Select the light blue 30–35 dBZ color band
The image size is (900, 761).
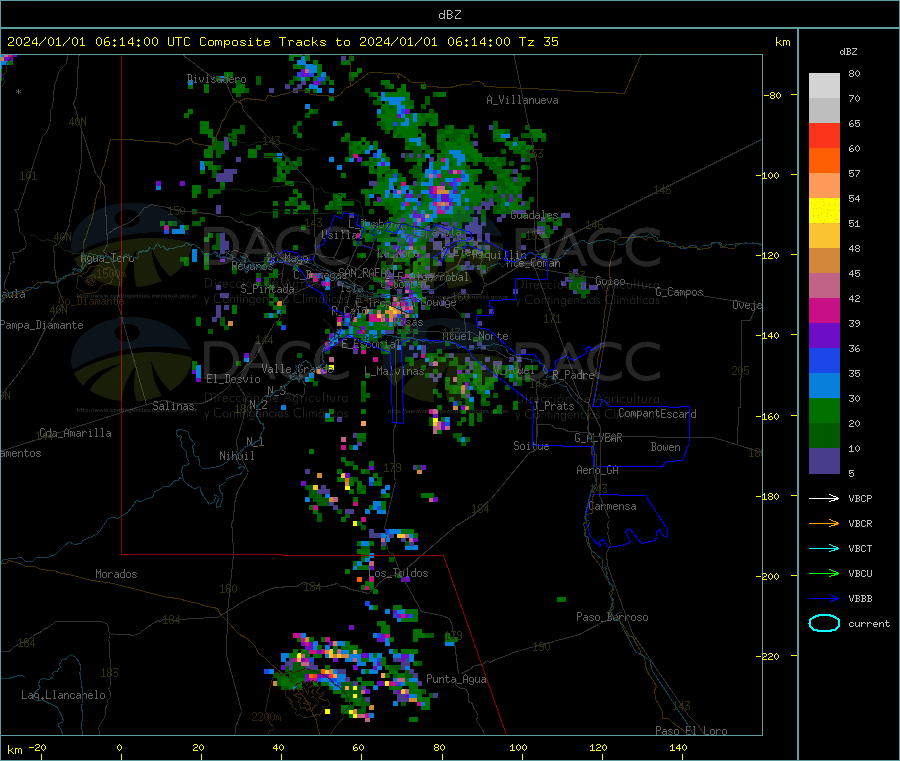pyautogui.click(x=824, y=386)
